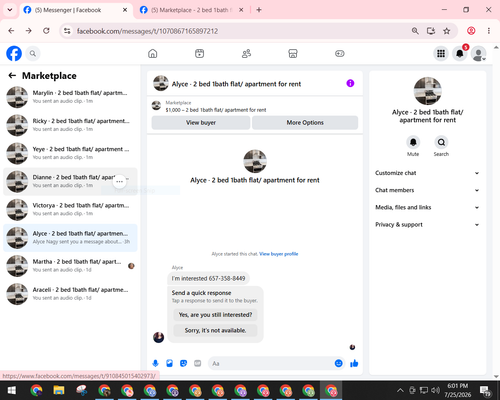Viewport: 500px width, 400px height.
Task: Choose a GIF from the GIF icon
Action: point(198,363)
